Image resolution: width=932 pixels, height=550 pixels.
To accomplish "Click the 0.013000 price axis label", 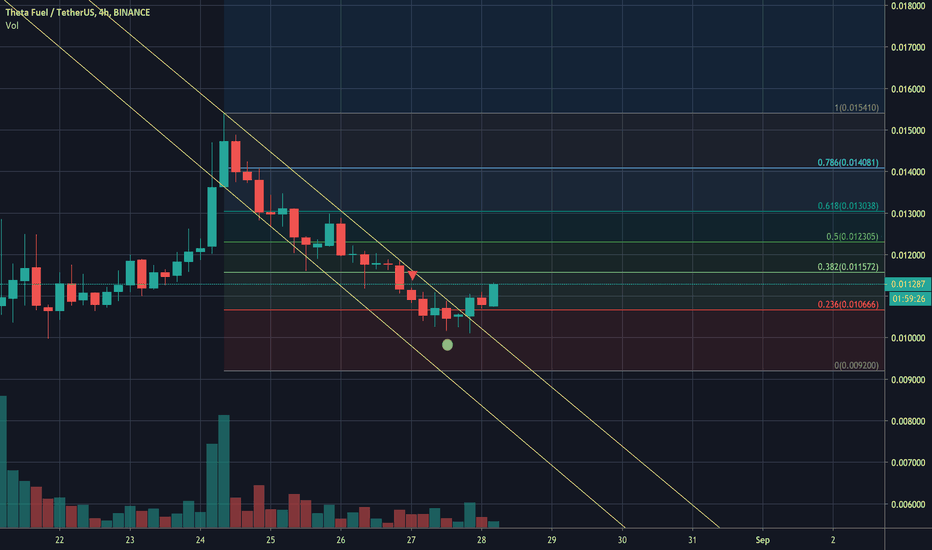I will (908, 213).
